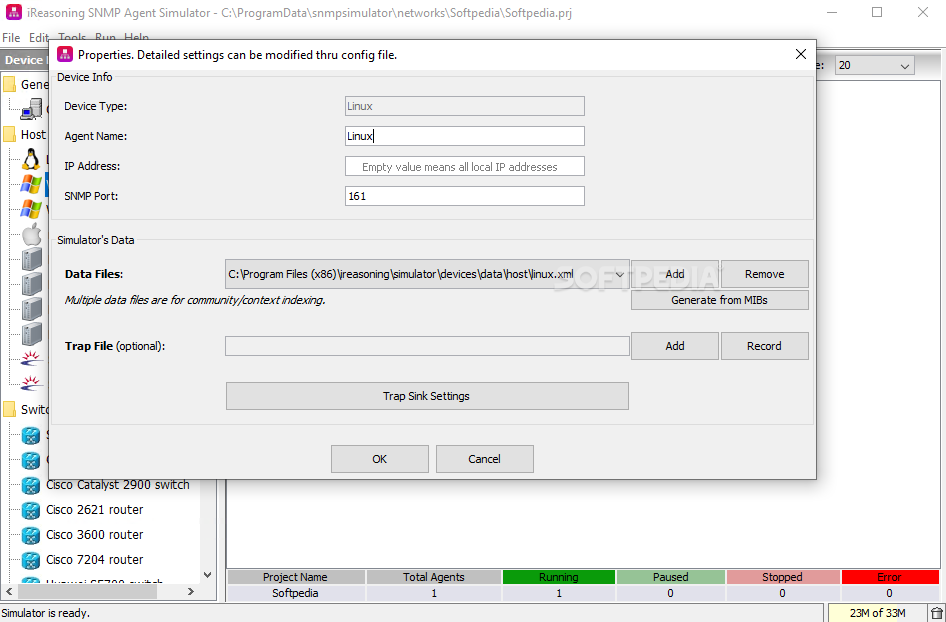Click the IP Address input field
946x622 pixels.
[x=465, y=167]
